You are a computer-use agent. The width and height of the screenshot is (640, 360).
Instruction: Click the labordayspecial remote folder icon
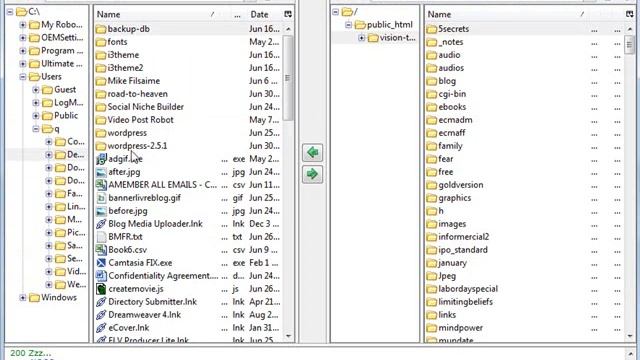pos(431,289)
